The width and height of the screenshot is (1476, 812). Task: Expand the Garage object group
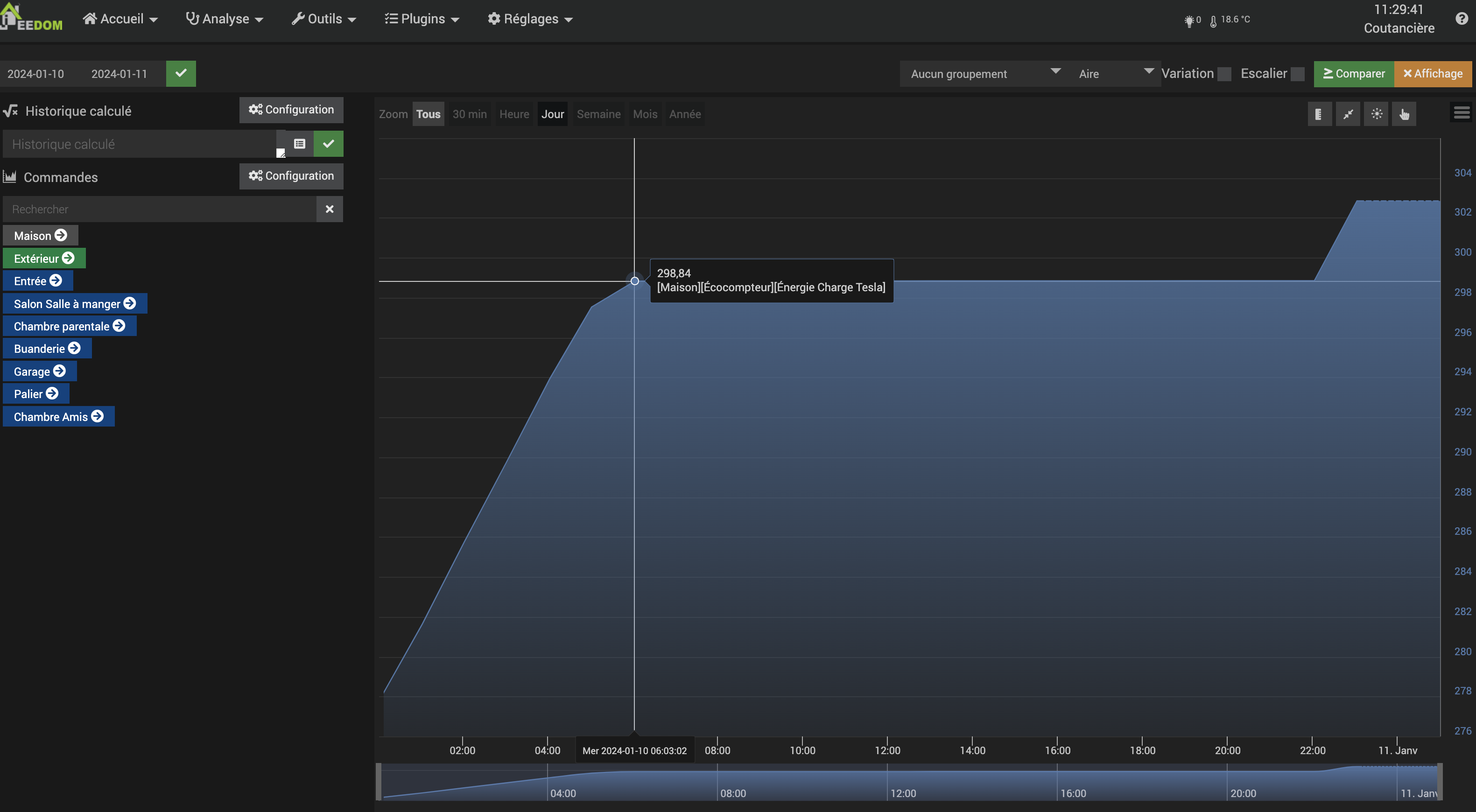(x=40, y=371)
